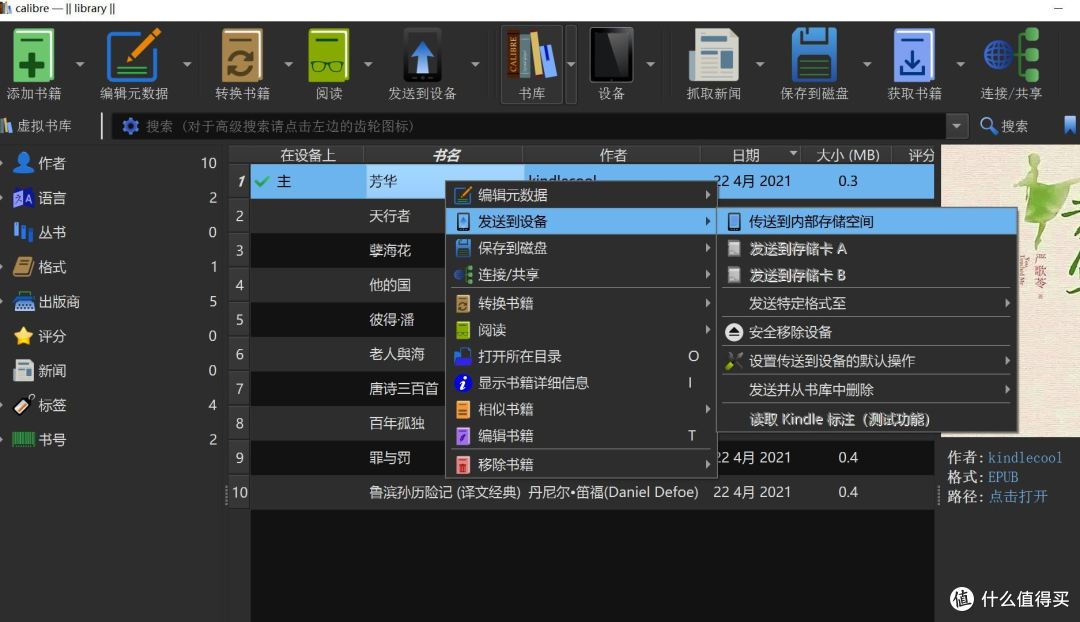
Task: Sort by Date (日期) column header
Action: pyautogui.click(x=749, y=155)
